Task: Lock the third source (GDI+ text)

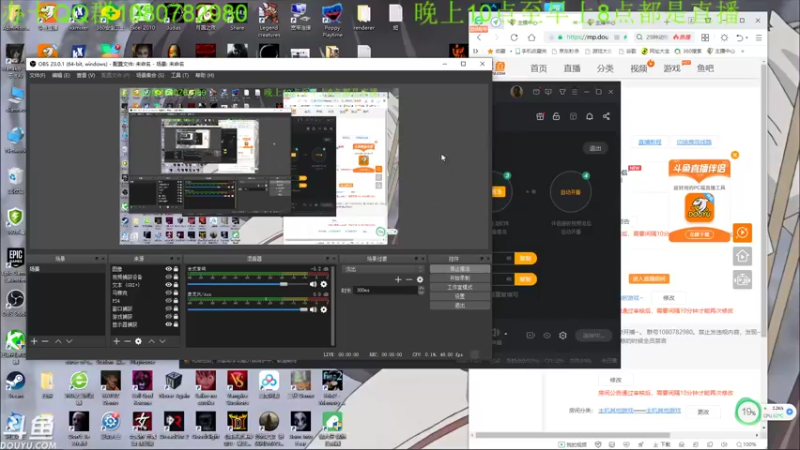Action: click(x=176, y=285)
